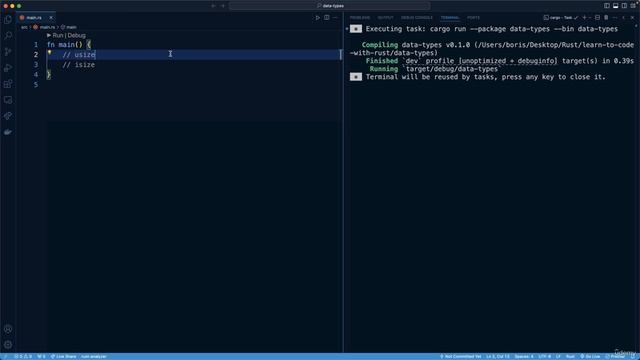Viewport: 640px width, 360px height.
Task: Toggle the bottom panel layout icon
Action: point(616,6)
